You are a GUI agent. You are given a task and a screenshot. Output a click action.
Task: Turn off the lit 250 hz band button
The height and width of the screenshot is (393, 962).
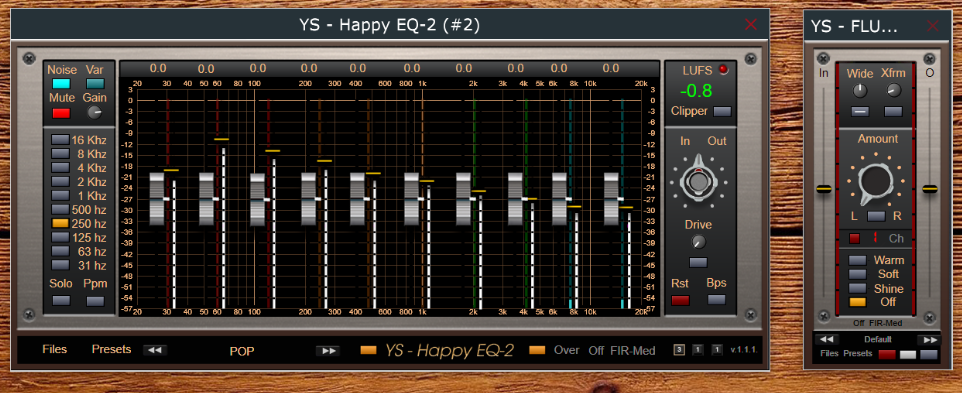coord(60,224)
